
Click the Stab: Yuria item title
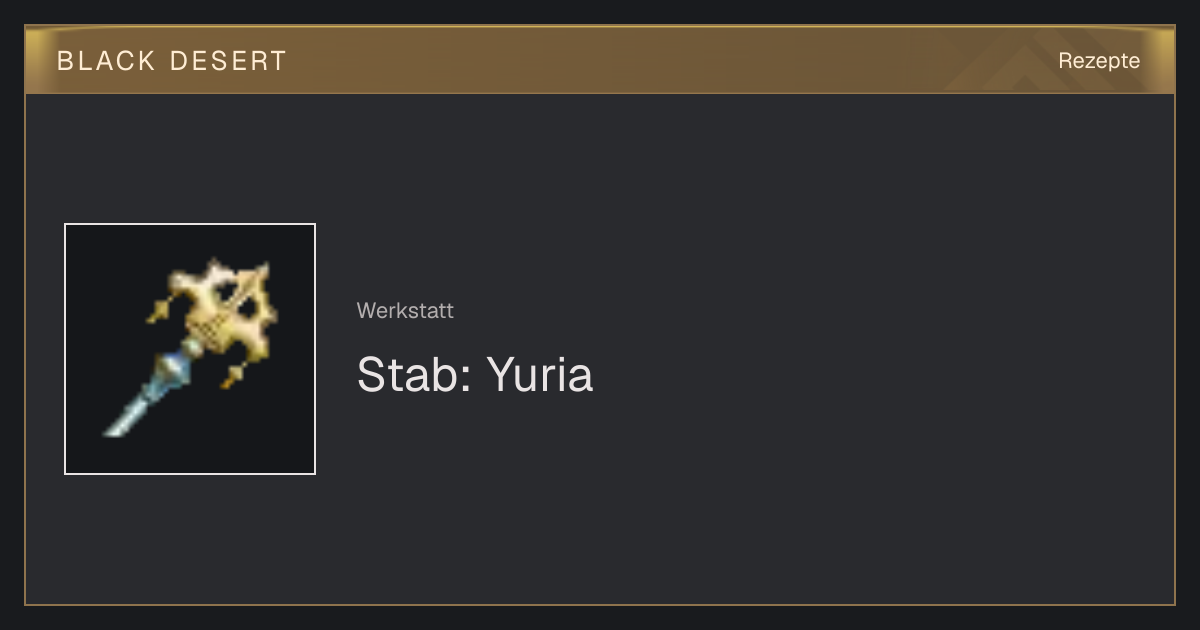(475, 375)
